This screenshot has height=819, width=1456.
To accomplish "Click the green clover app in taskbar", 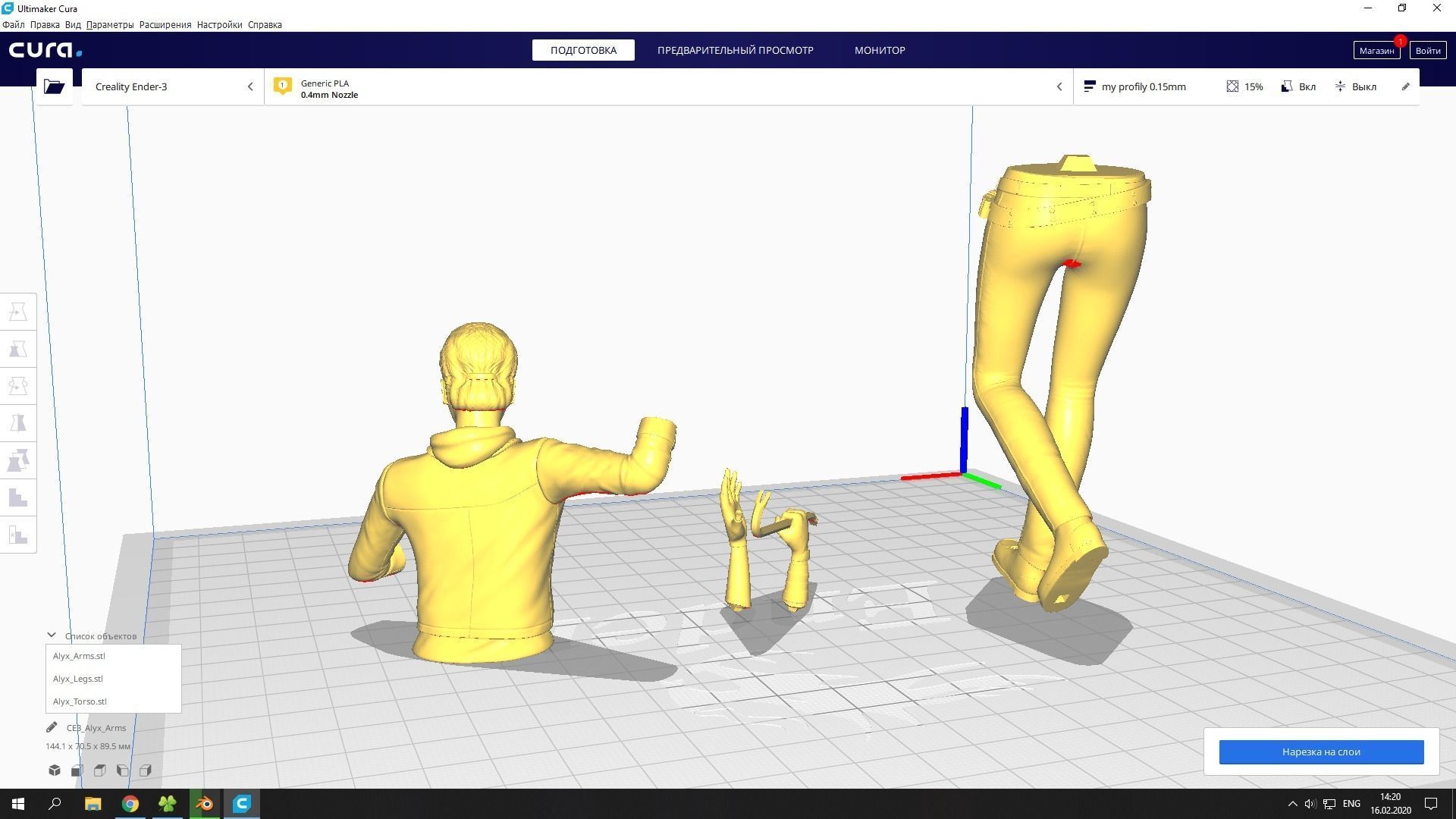I will (168, 804).
